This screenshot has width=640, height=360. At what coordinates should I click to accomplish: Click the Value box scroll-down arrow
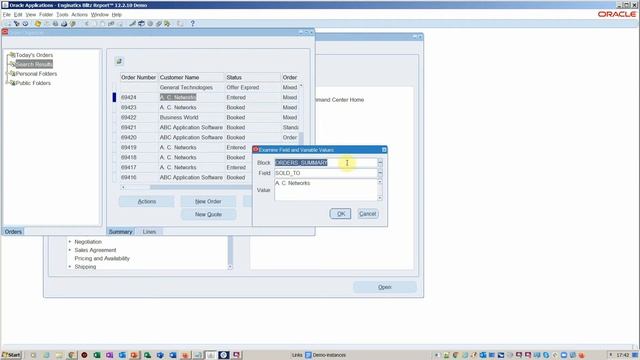click(380, 198)
